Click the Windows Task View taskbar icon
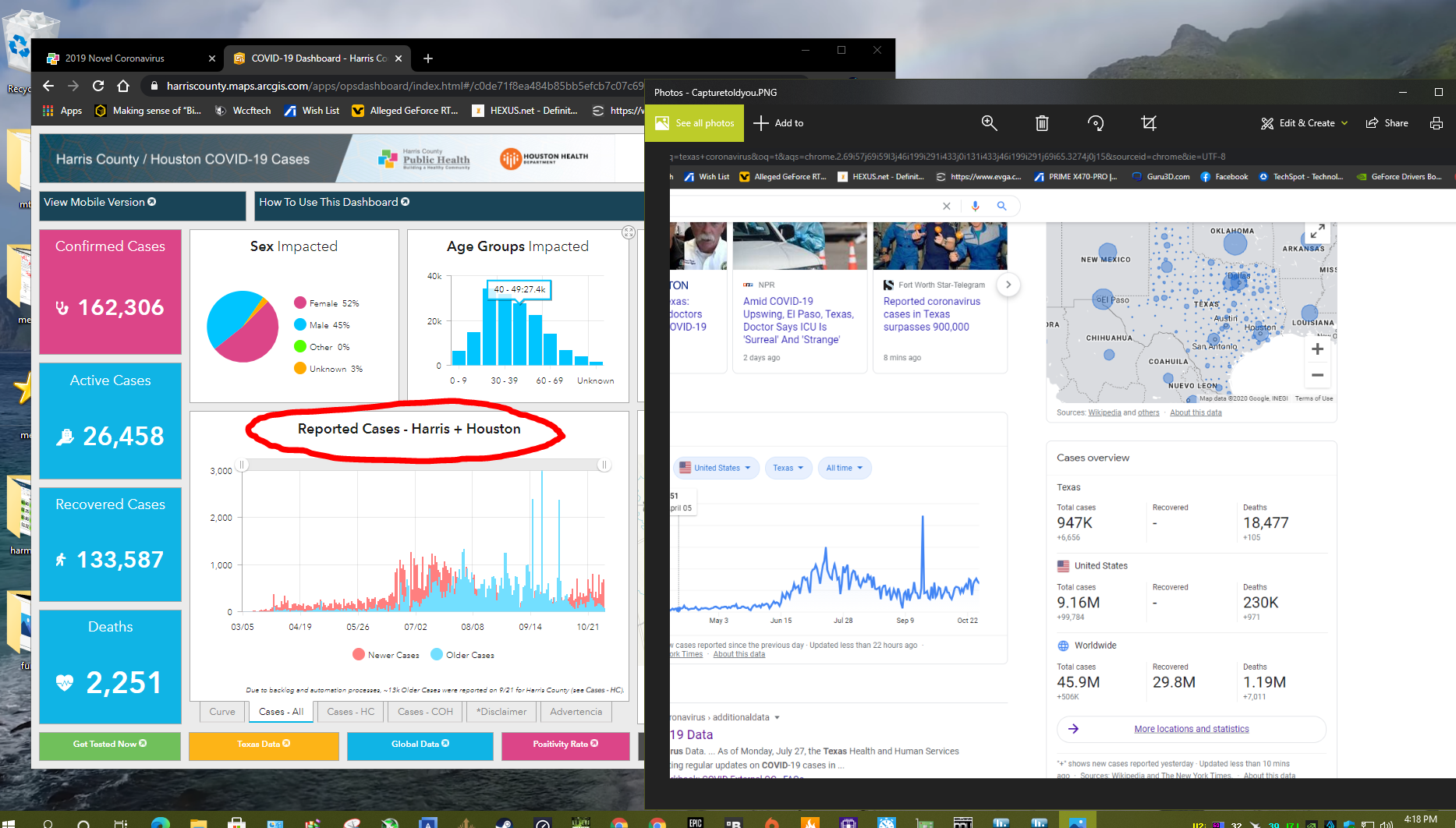 [121, 823]
